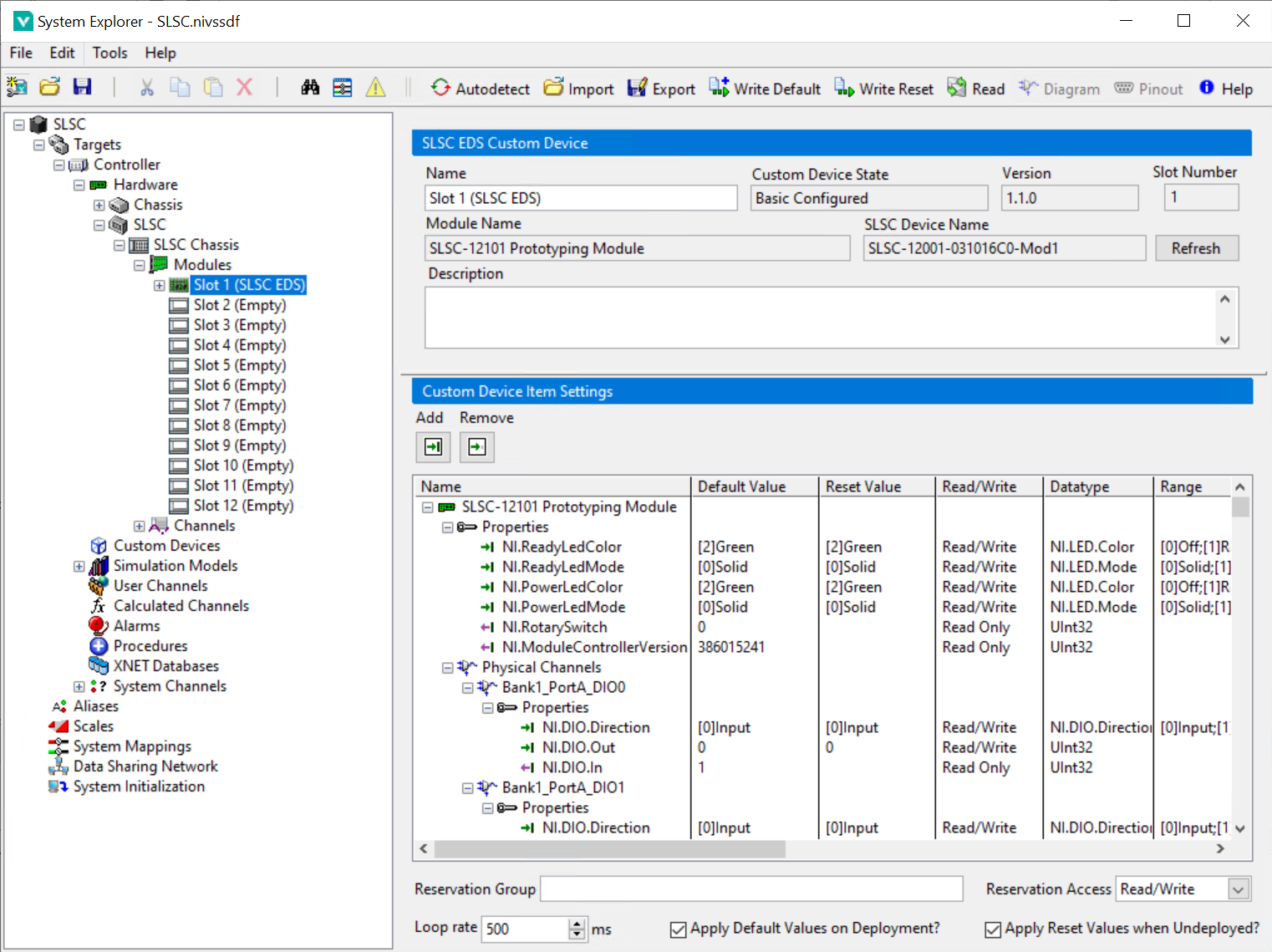This screenshot has height=952, width=1272.
Task: Click the Help toolbar button
Action: (x=1225, y=89)
